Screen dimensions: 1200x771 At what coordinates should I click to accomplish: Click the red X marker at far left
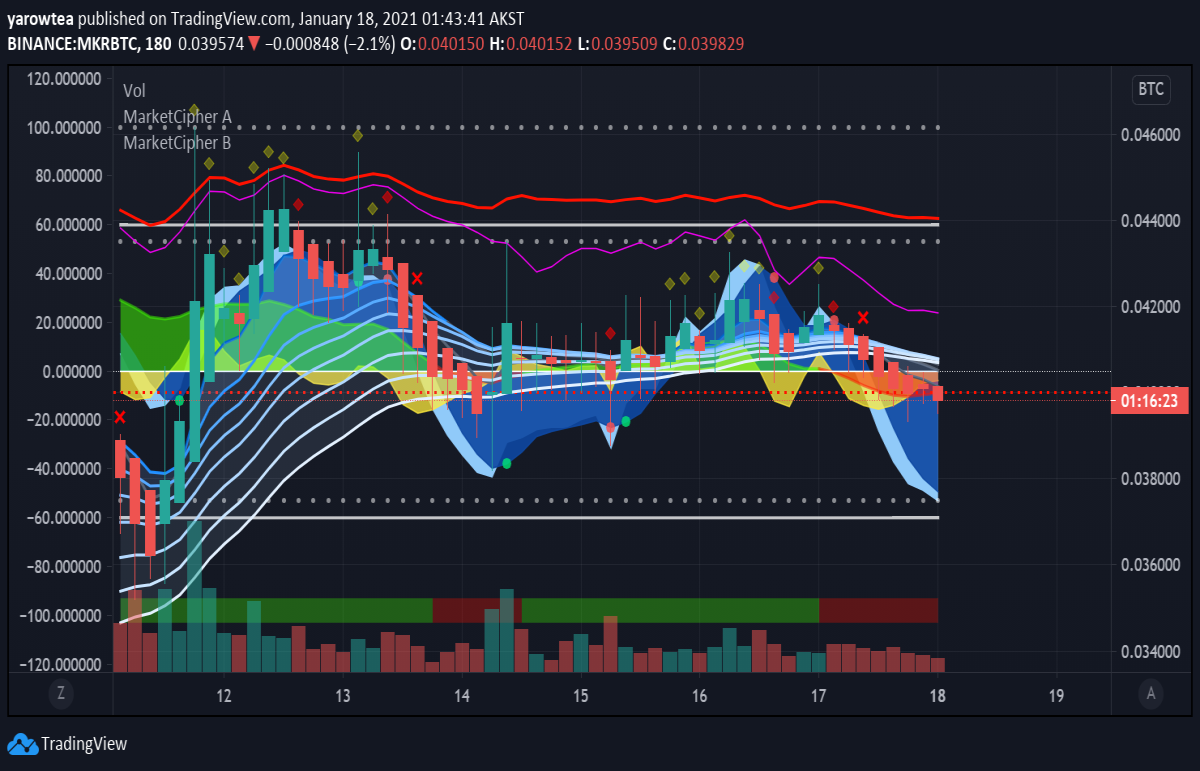coord(120,417)
